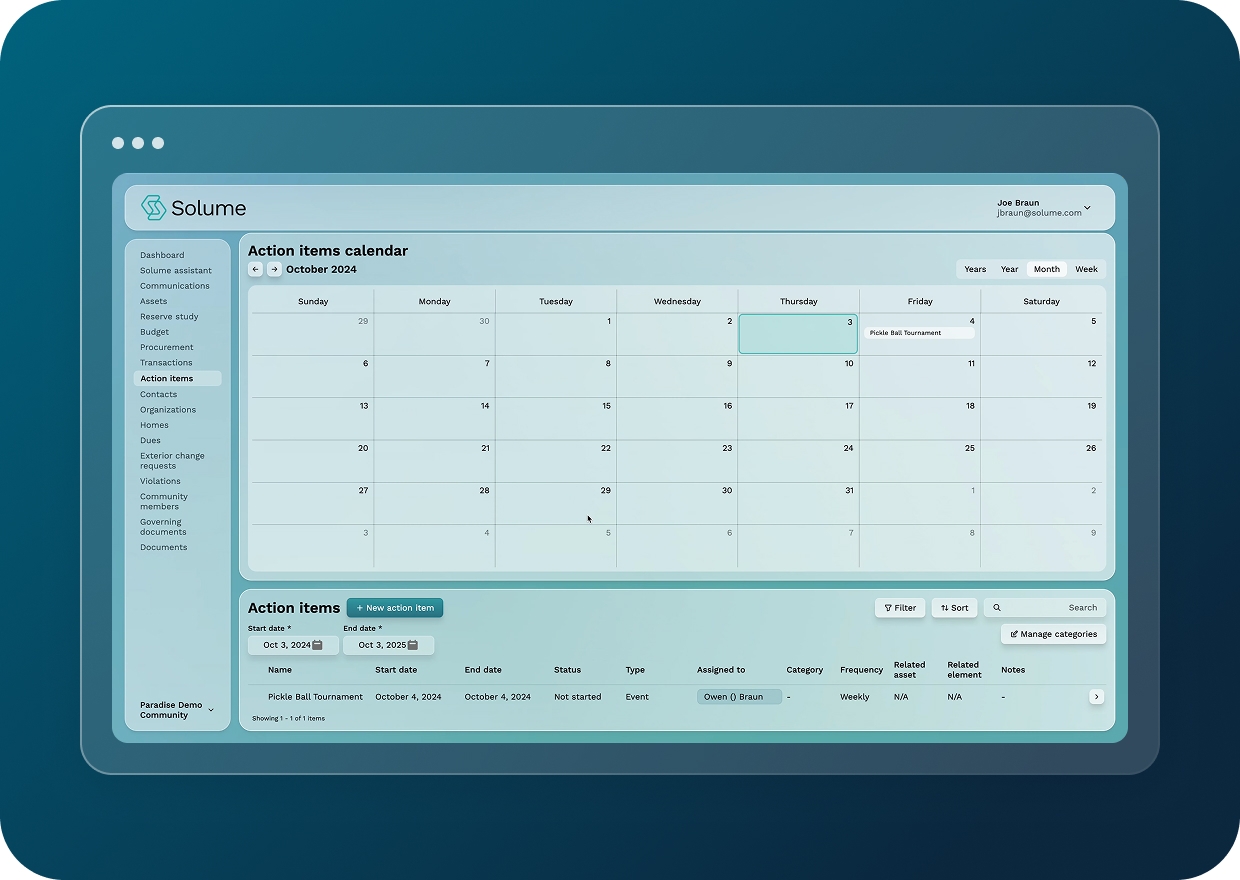
Task: Expand Paradise Demo Community selector
Action: [x=210, y=711]
